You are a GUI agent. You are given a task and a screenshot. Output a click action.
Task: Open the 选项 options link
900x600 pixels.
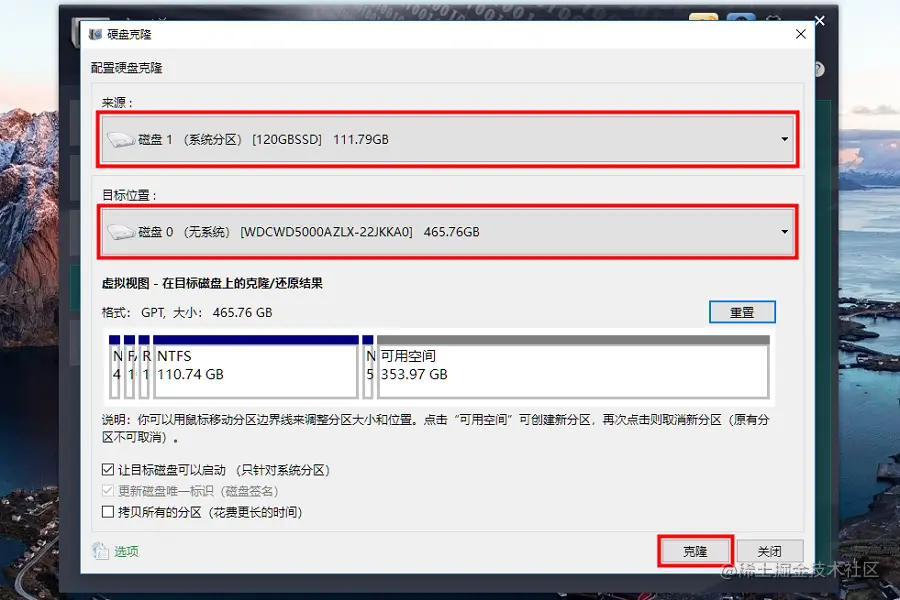pos(126,552)
